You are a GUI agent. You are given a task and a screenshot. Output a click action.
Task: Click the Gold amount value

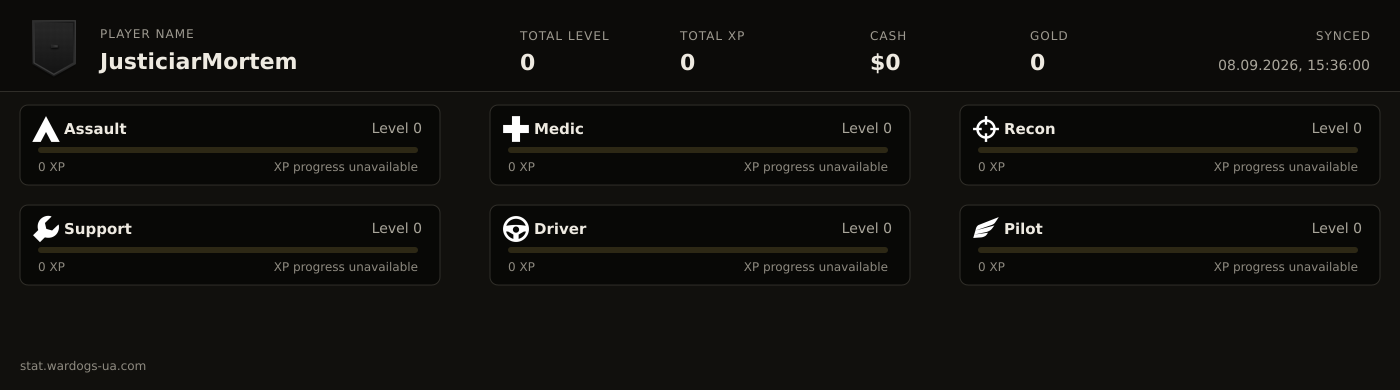pyautogui.click(x=1037, y=63)
